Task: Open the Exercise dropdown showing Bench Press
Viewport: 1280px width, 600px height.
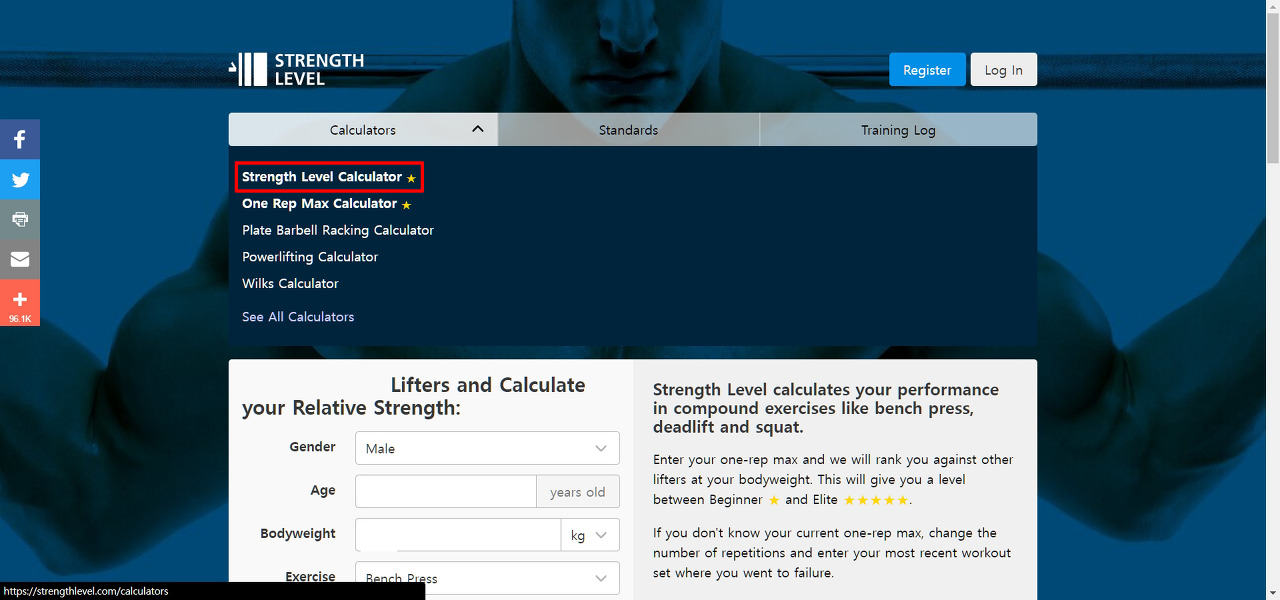Action: click(x=487, y=578)
